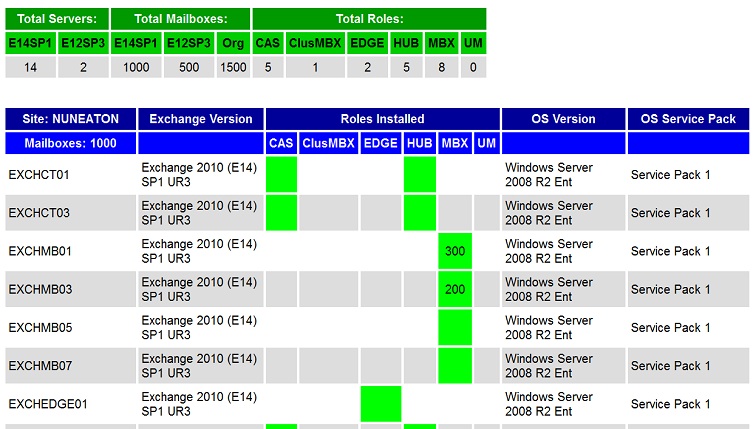Click green CAS cell for EXCHCT01
The height and width of the screenshot is (429, 756).
(281, 174)
